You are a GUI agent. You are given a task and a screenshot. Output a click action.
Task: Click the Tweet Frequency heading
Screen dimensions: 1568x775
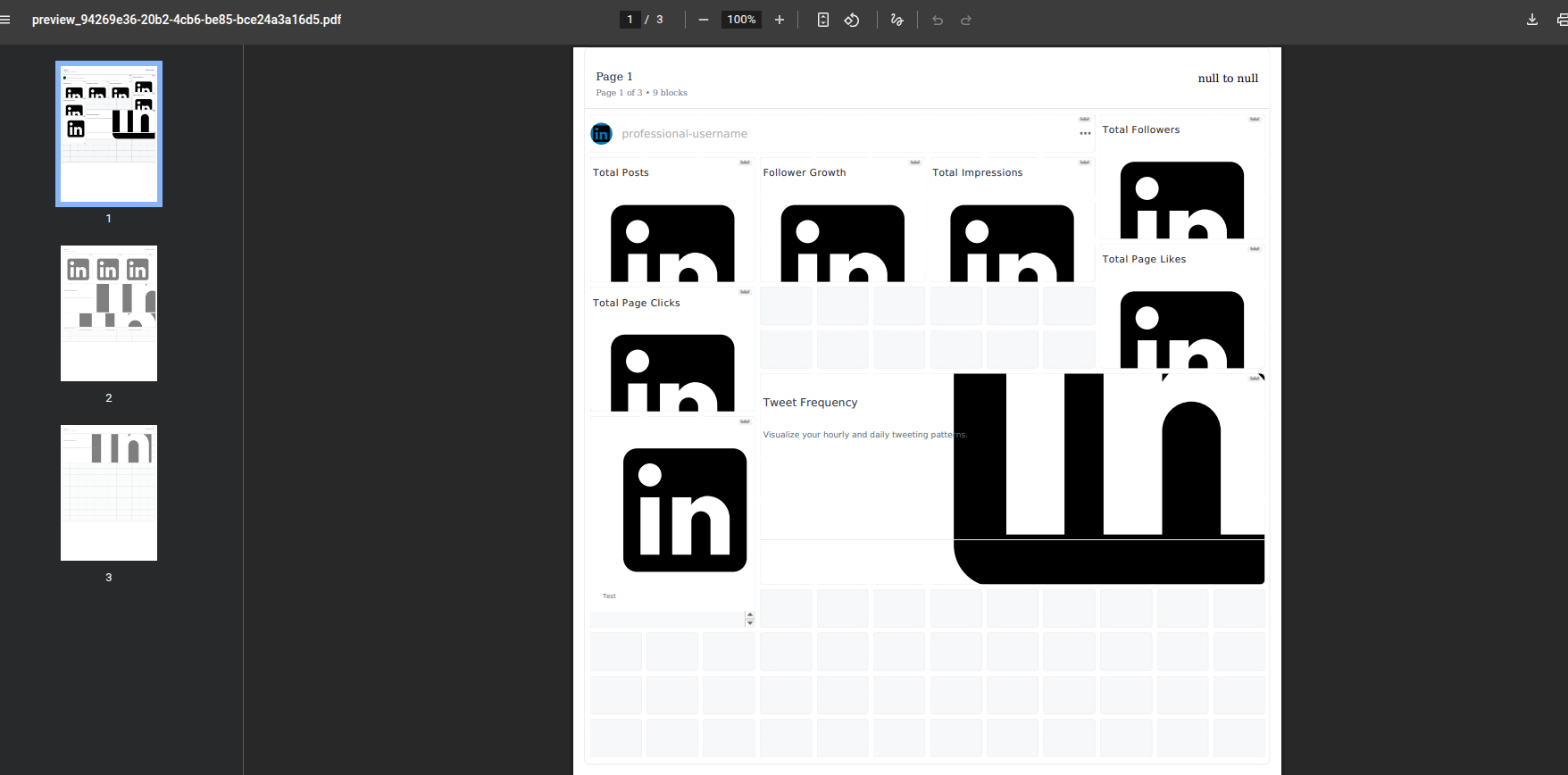pyautogui.click(x=810, y=403)
